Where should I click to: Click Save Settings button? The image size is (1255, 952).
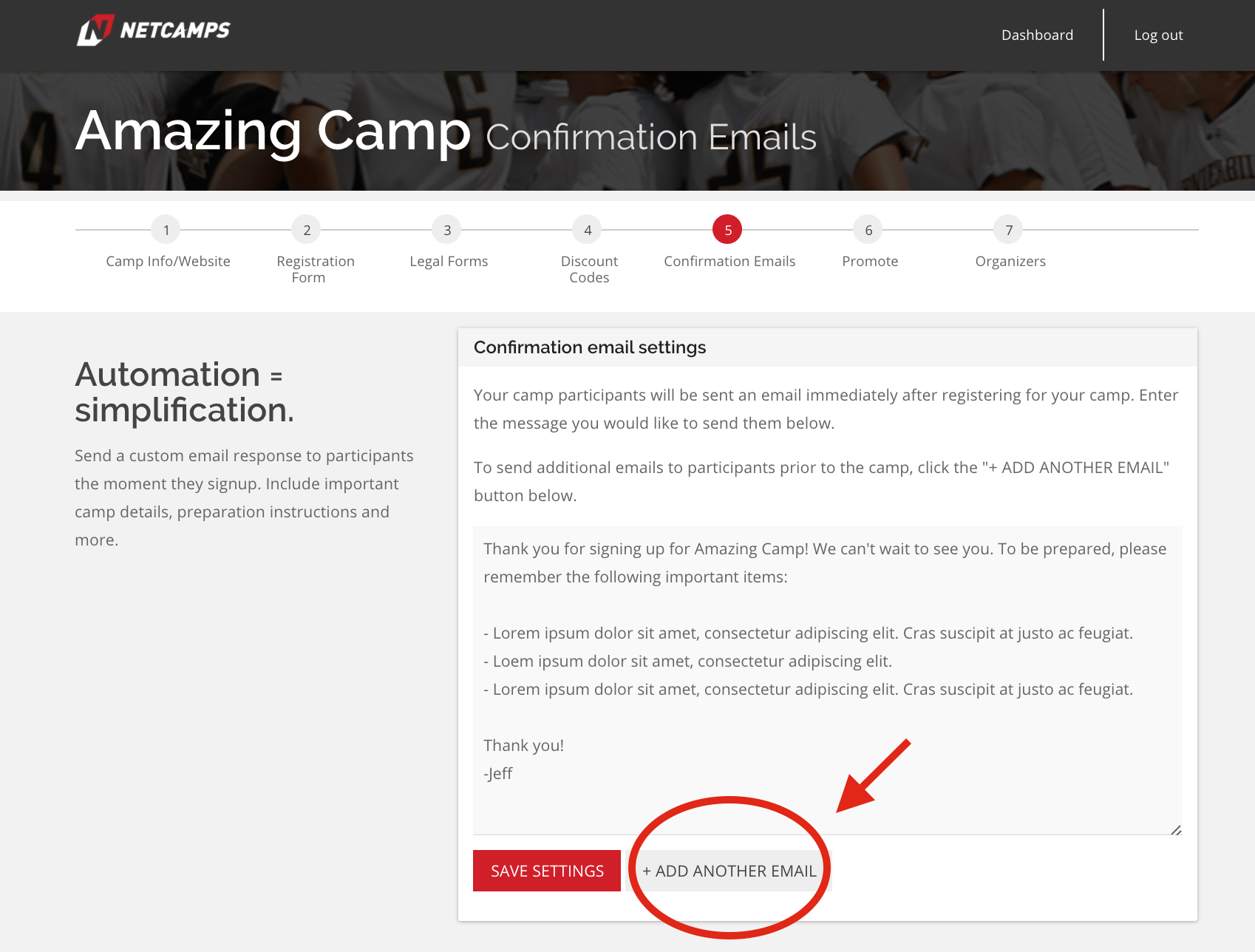[546, 871]
